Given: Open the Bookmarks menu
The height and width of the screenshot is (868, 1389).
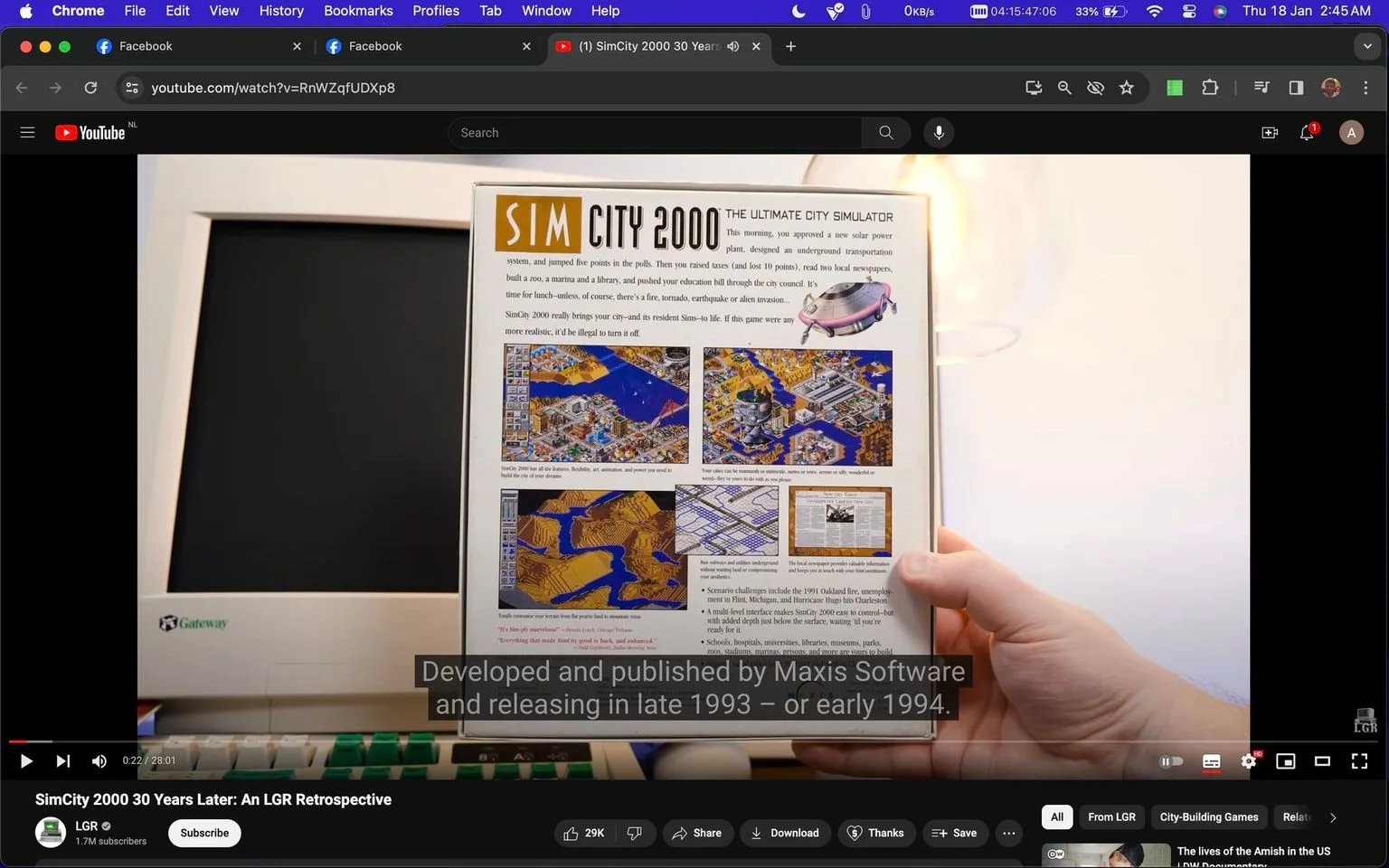Looking at the screenshot, I should [x=358, y=11].
